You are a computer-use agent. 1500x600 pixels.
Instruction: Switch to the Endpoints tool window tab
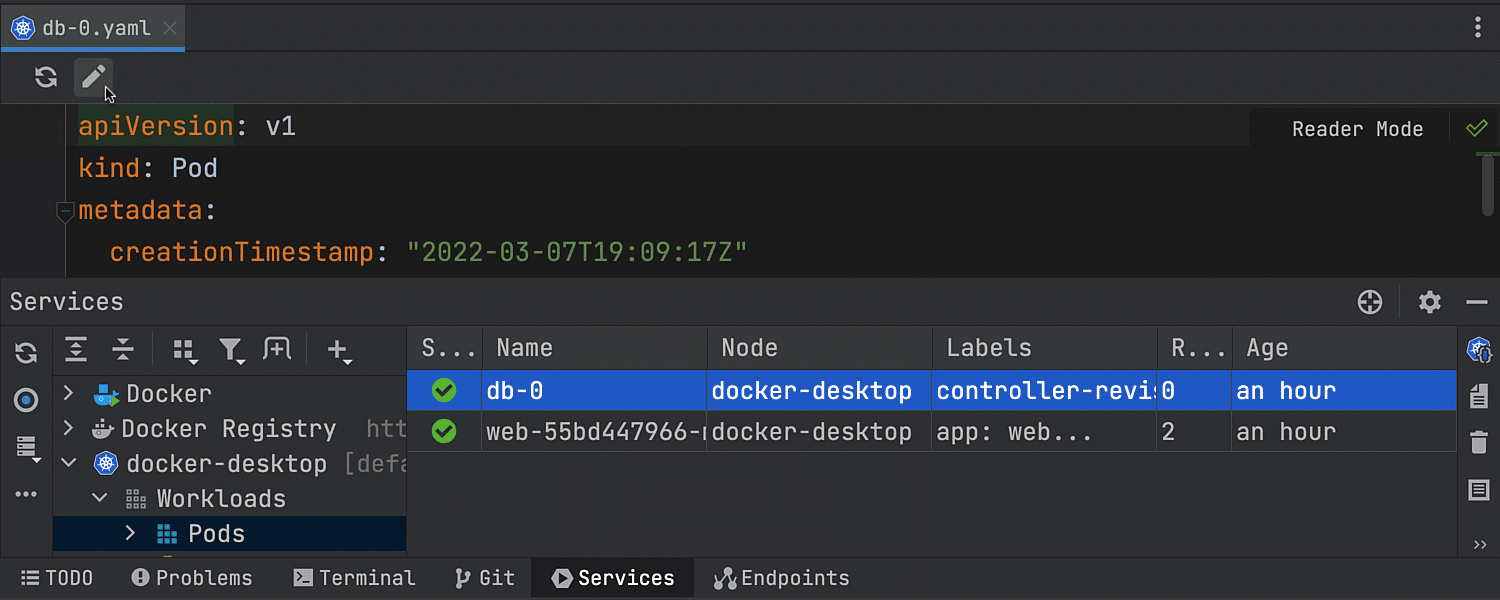pos(782,578)
